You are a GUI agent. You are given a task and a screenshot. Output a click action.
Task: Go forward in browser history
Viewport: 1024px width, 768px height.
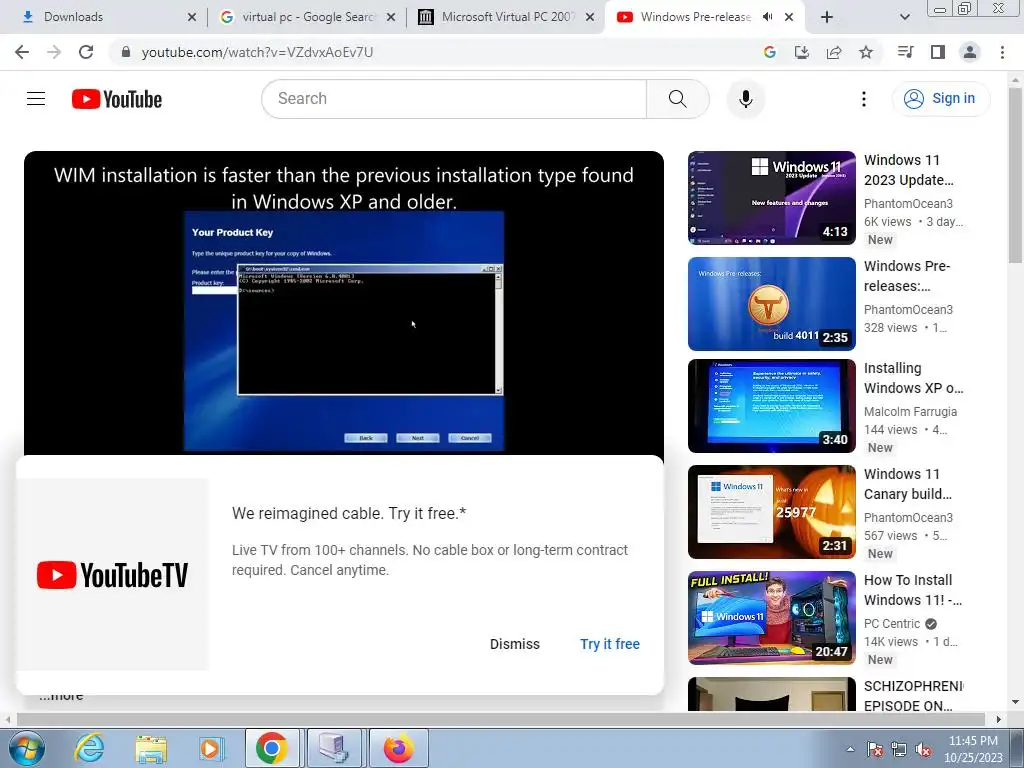coord(54,52)
